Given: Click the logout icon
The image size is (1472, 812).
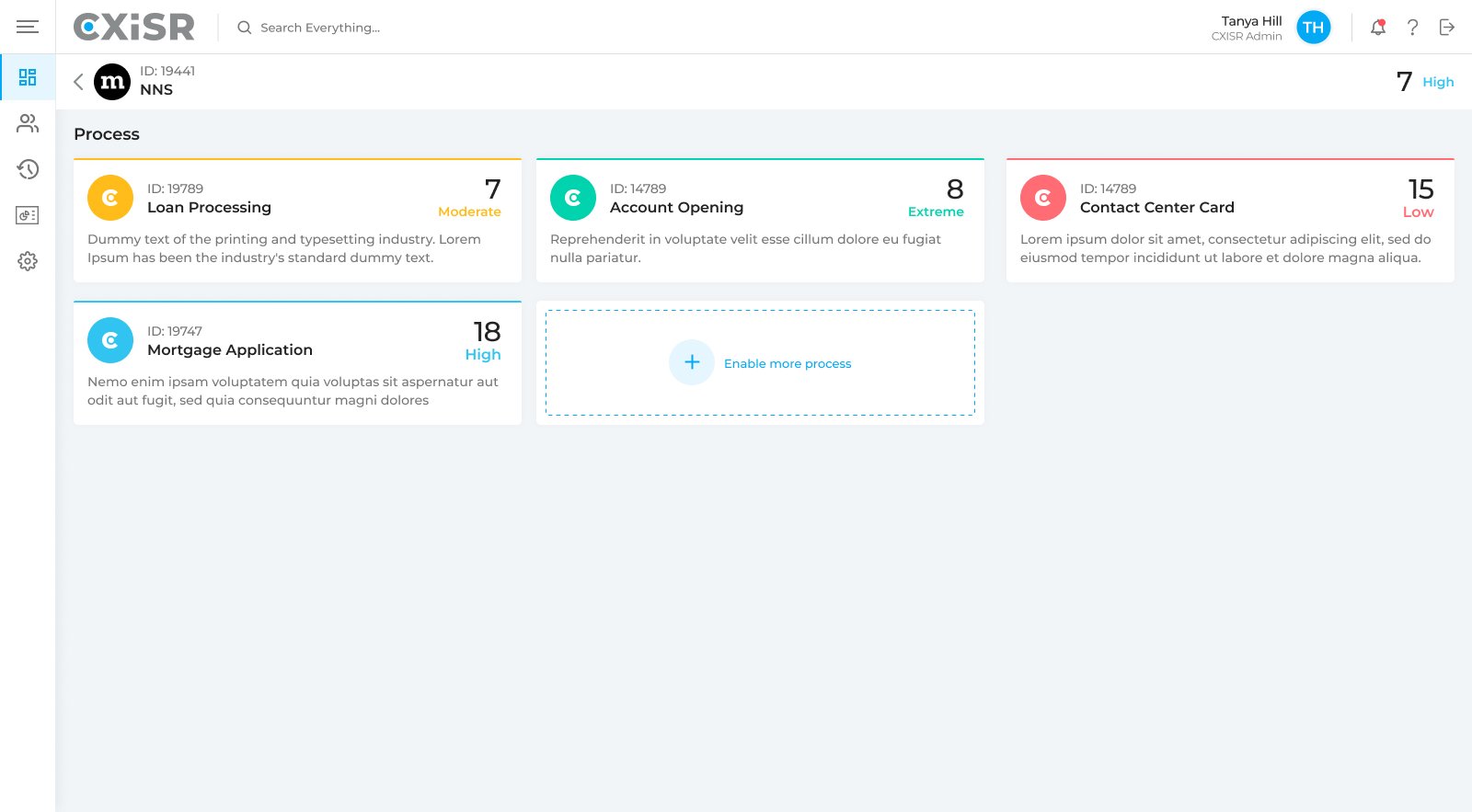Looking at the screenshot, I should tap(1447, 28).
